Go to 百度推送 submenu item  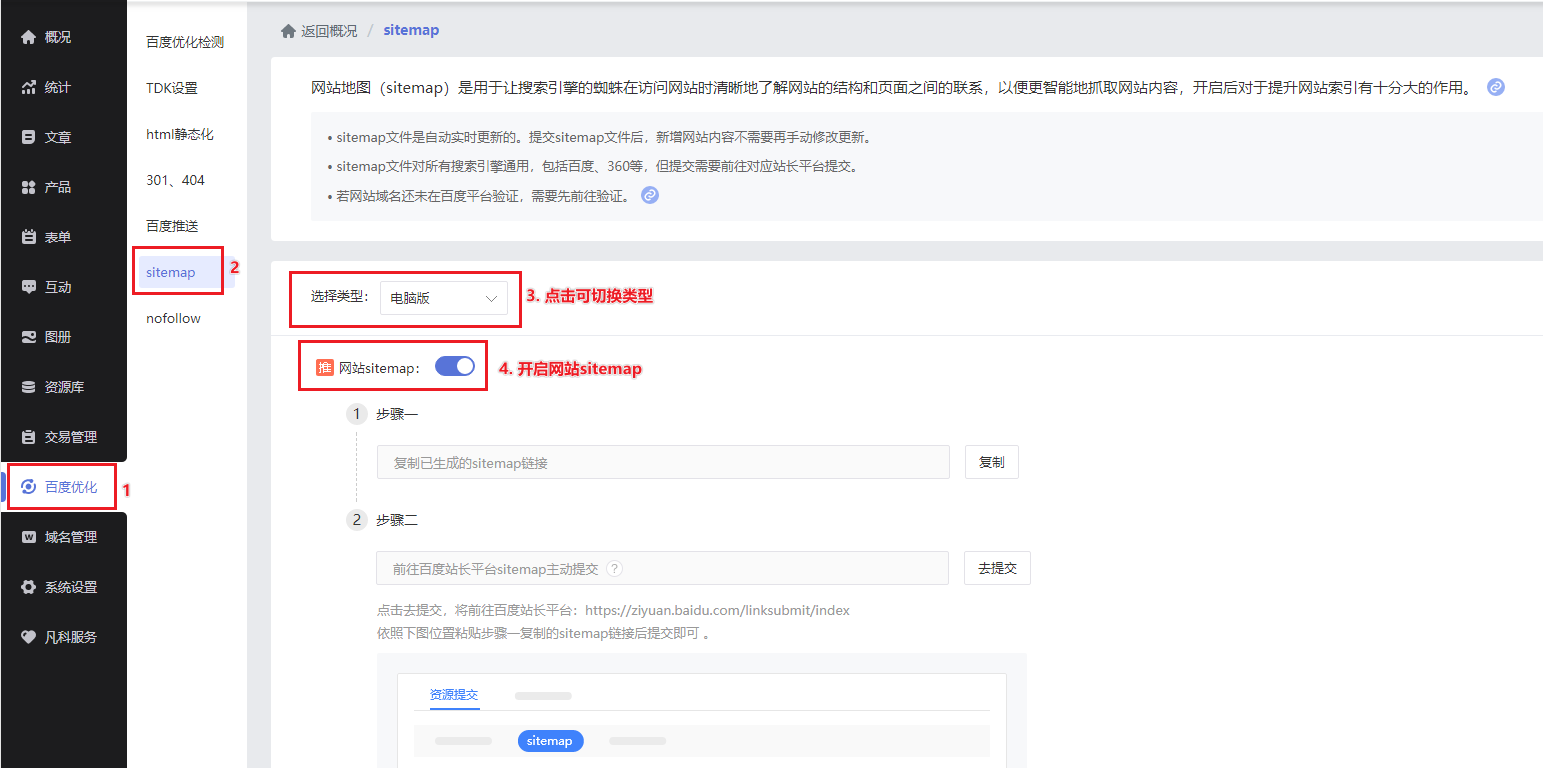[172, 226]
